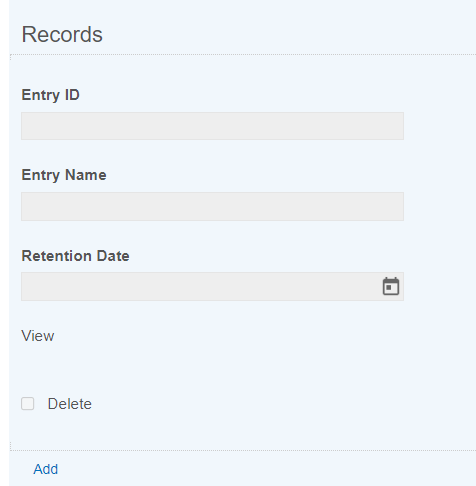Viewport: 476px width, 486px height.
Task: Click empty panel area right of Add link
Action: click(x=267, y=469)
